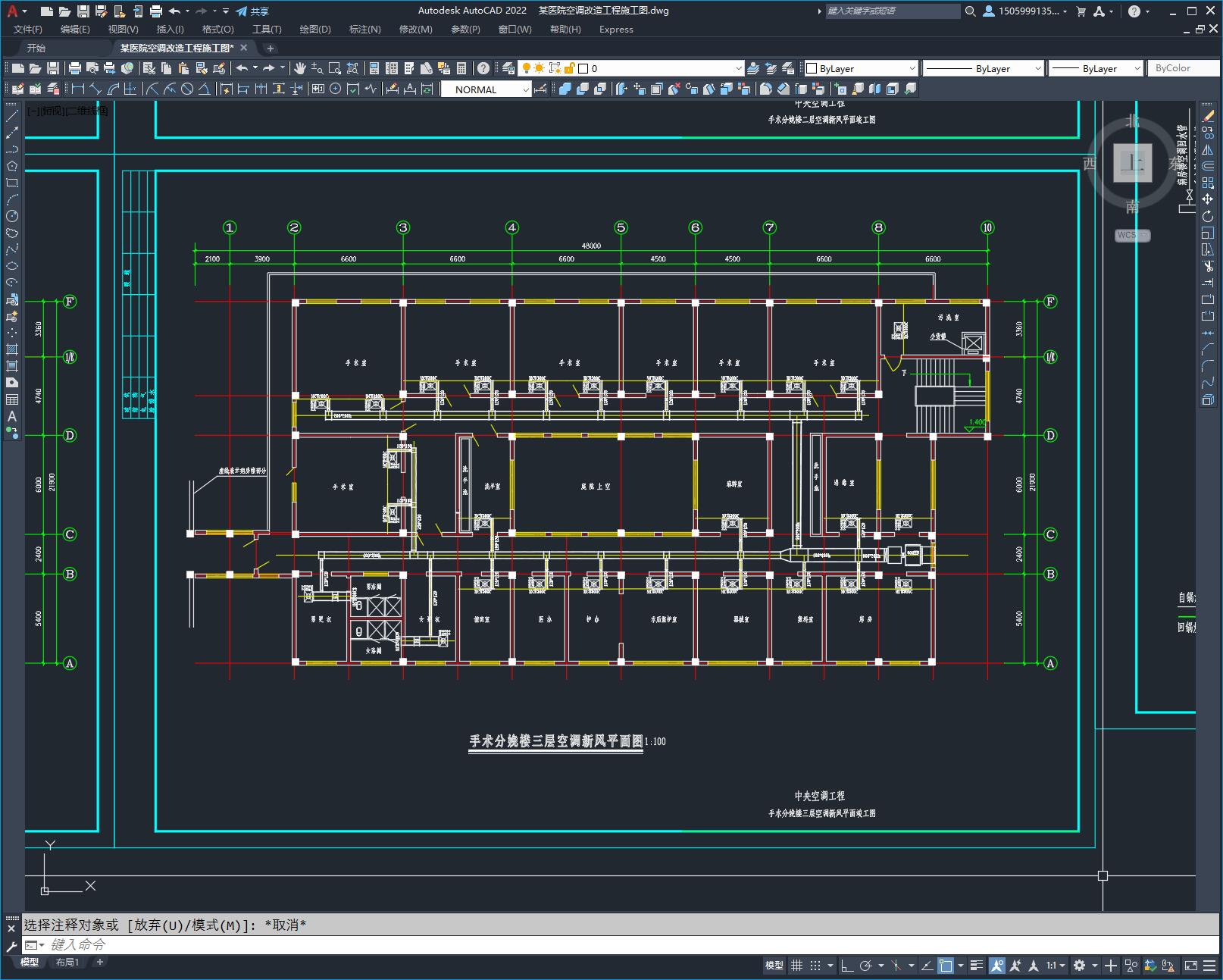Open the Express menu
1223x980 pixels.
pos(616,29)
